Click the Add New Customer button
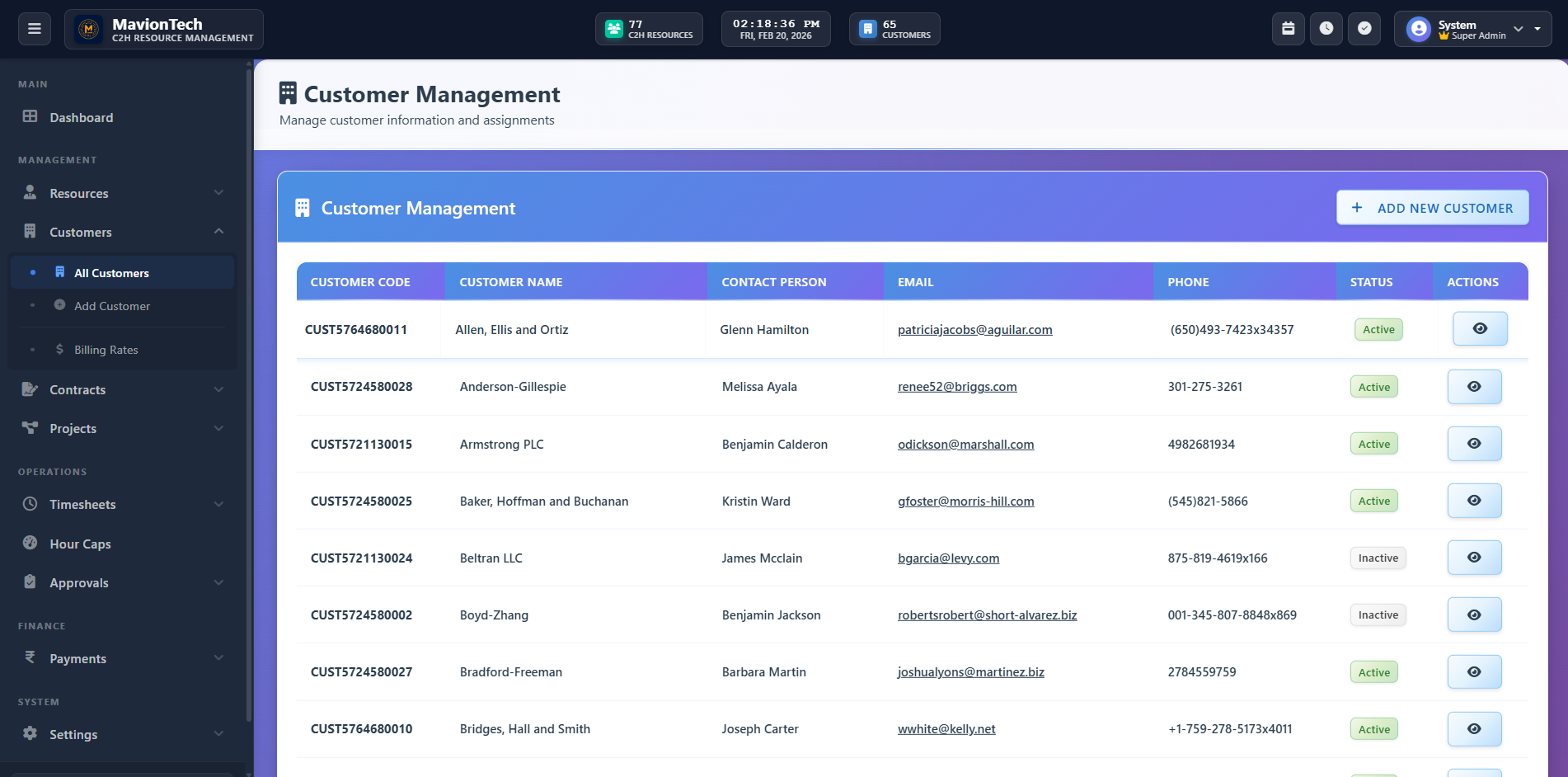The width and height of the screenshot is (1568, 777). click(1432, 208)
